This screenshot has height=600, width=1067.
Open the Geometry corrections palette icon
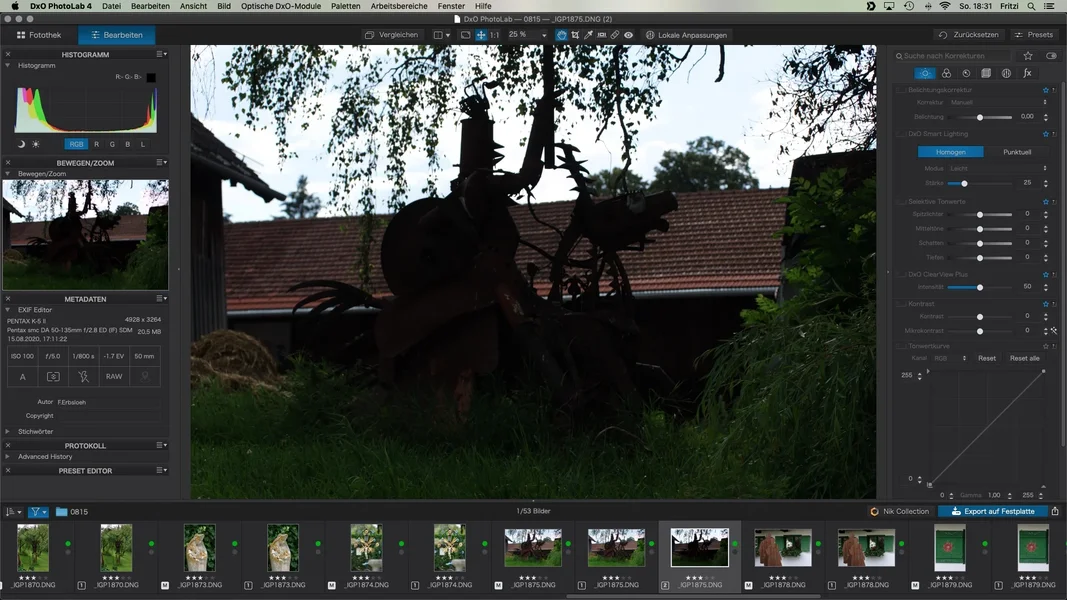(986, 73)
